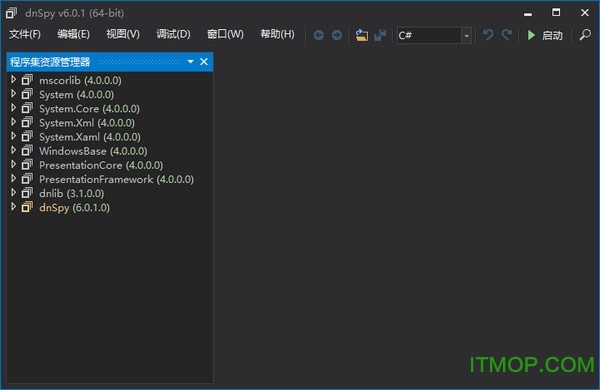
Task: Click the Save All disk icon
Action: tap(380, 35)
